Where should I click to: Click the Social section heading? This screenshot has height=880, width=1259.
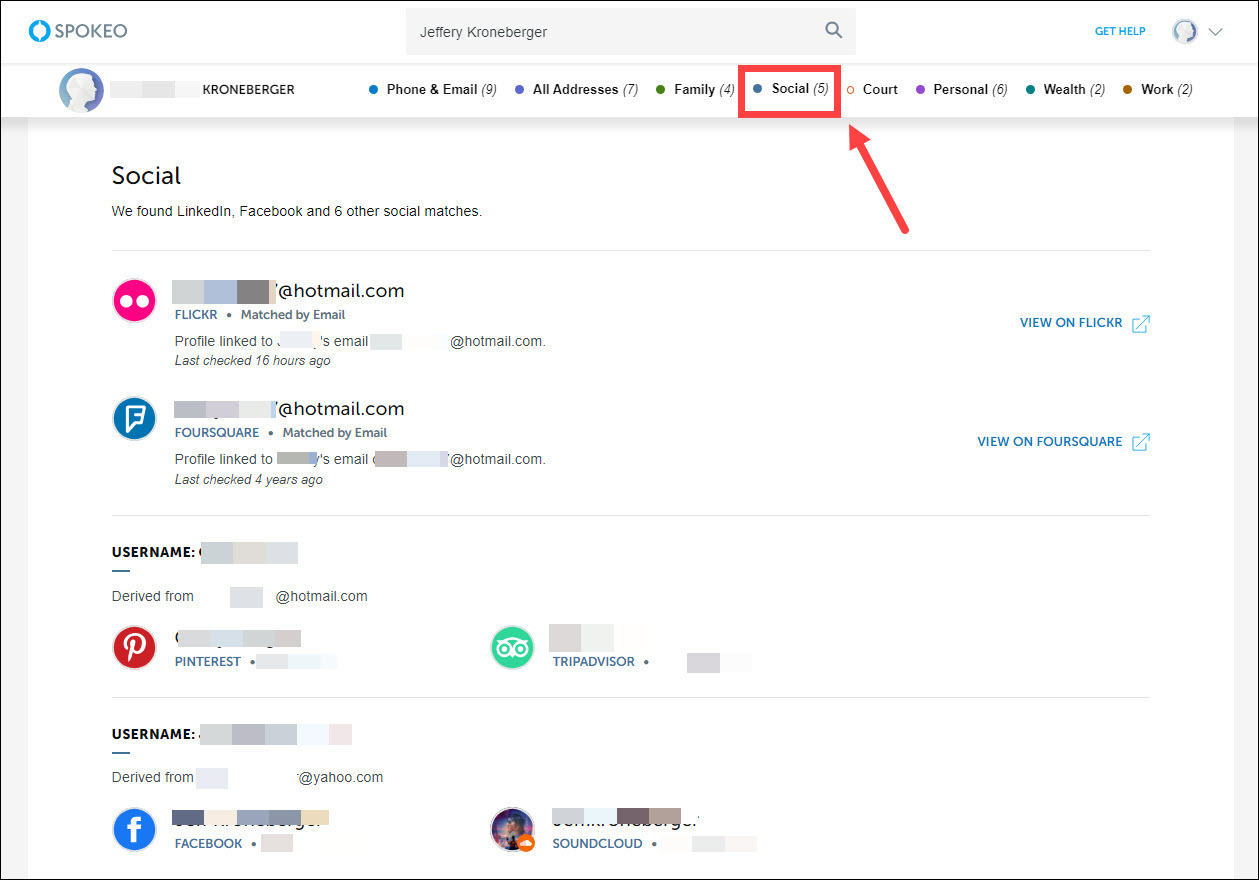(x=146, y=176)
